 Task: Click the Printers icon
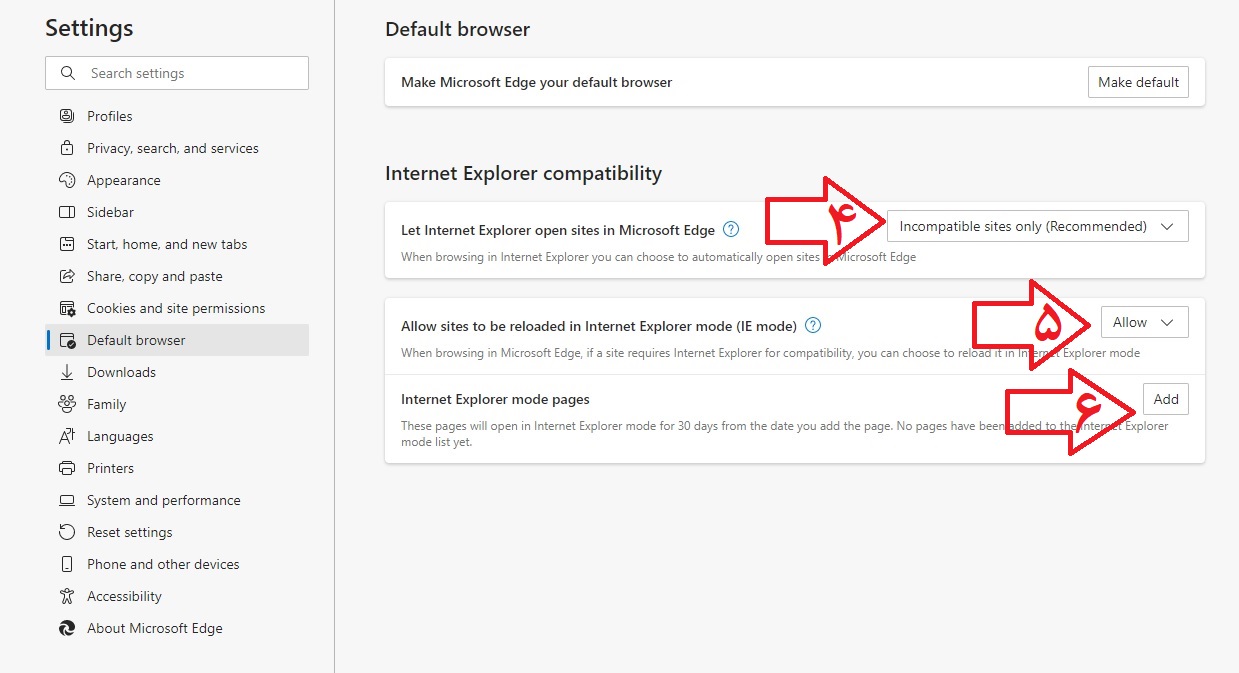pos(67,468)
